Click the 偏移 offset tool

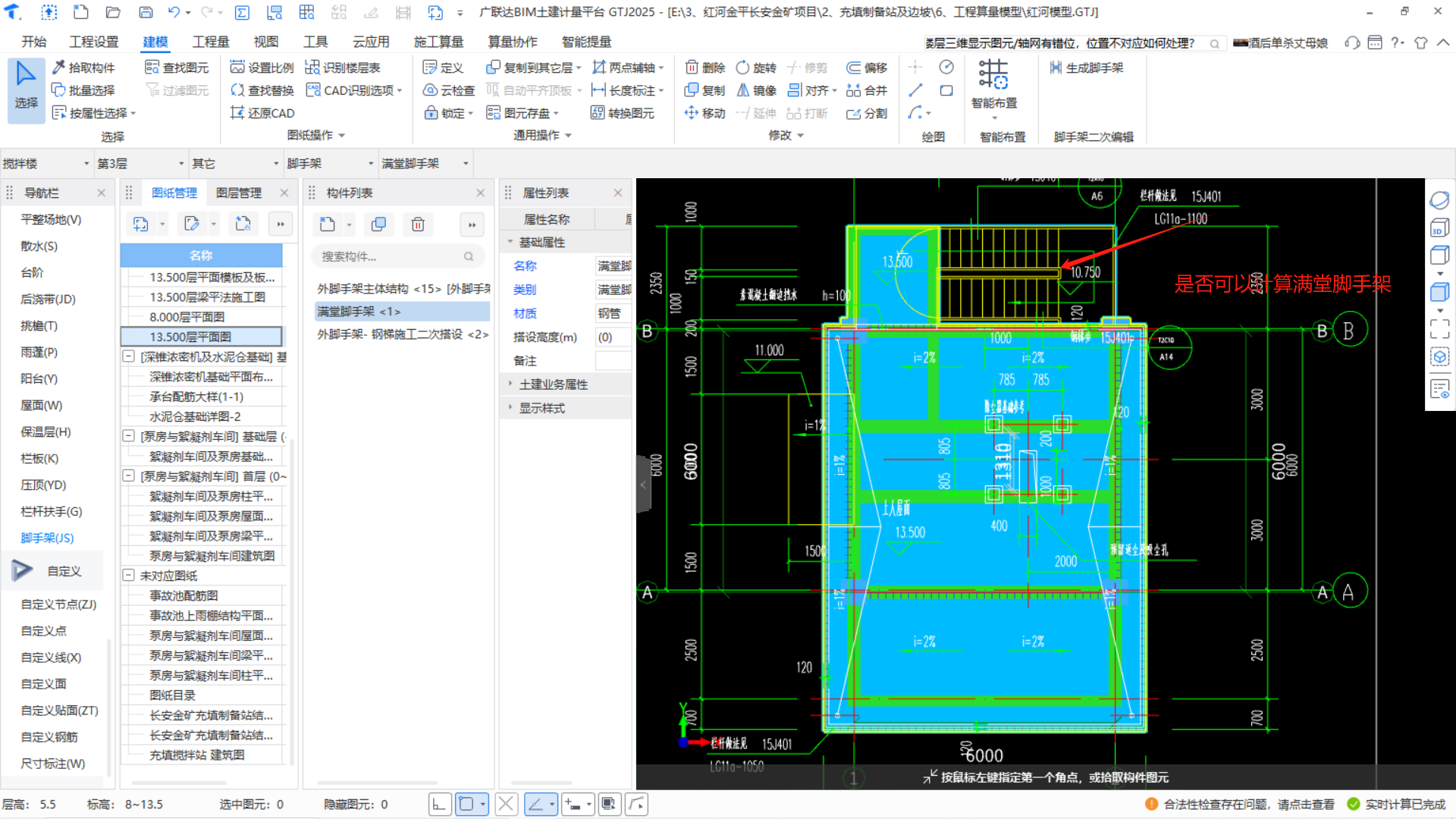(867, 67)
